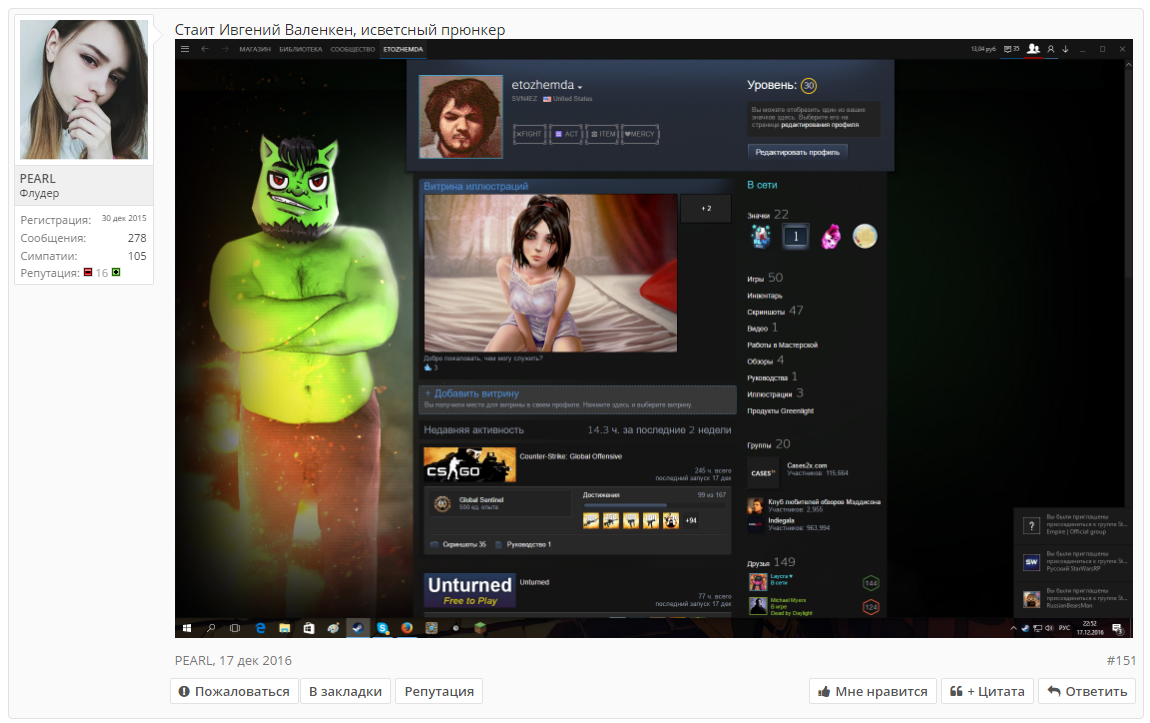The width and height of the screenshot is (1150, 723).
Task: Like the post with Мне нравится
Action: 873,691
